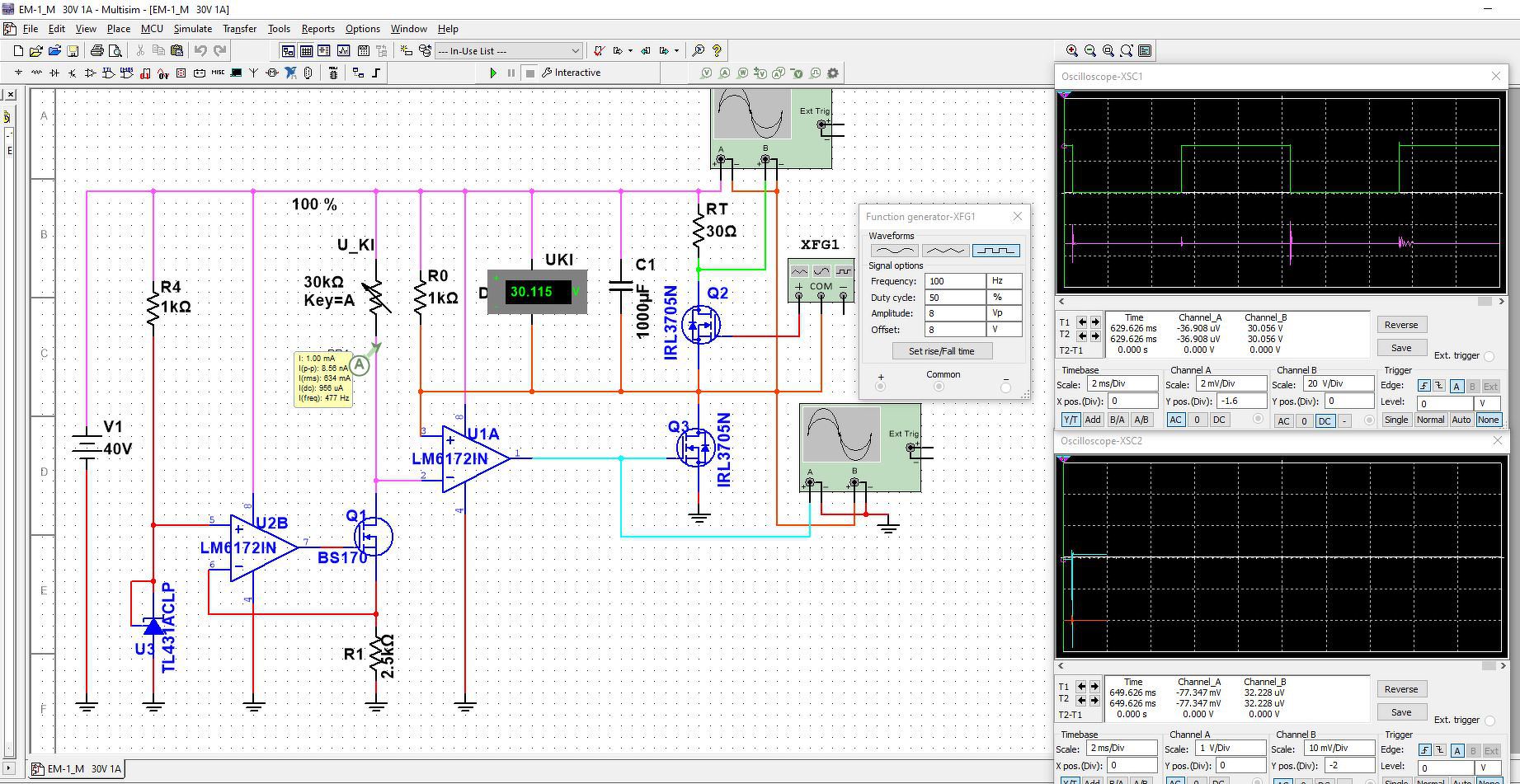The width and height of the screenshot is (1520, 784).
Task: Click the probe settings gear icon
Action: click(833, 73)
